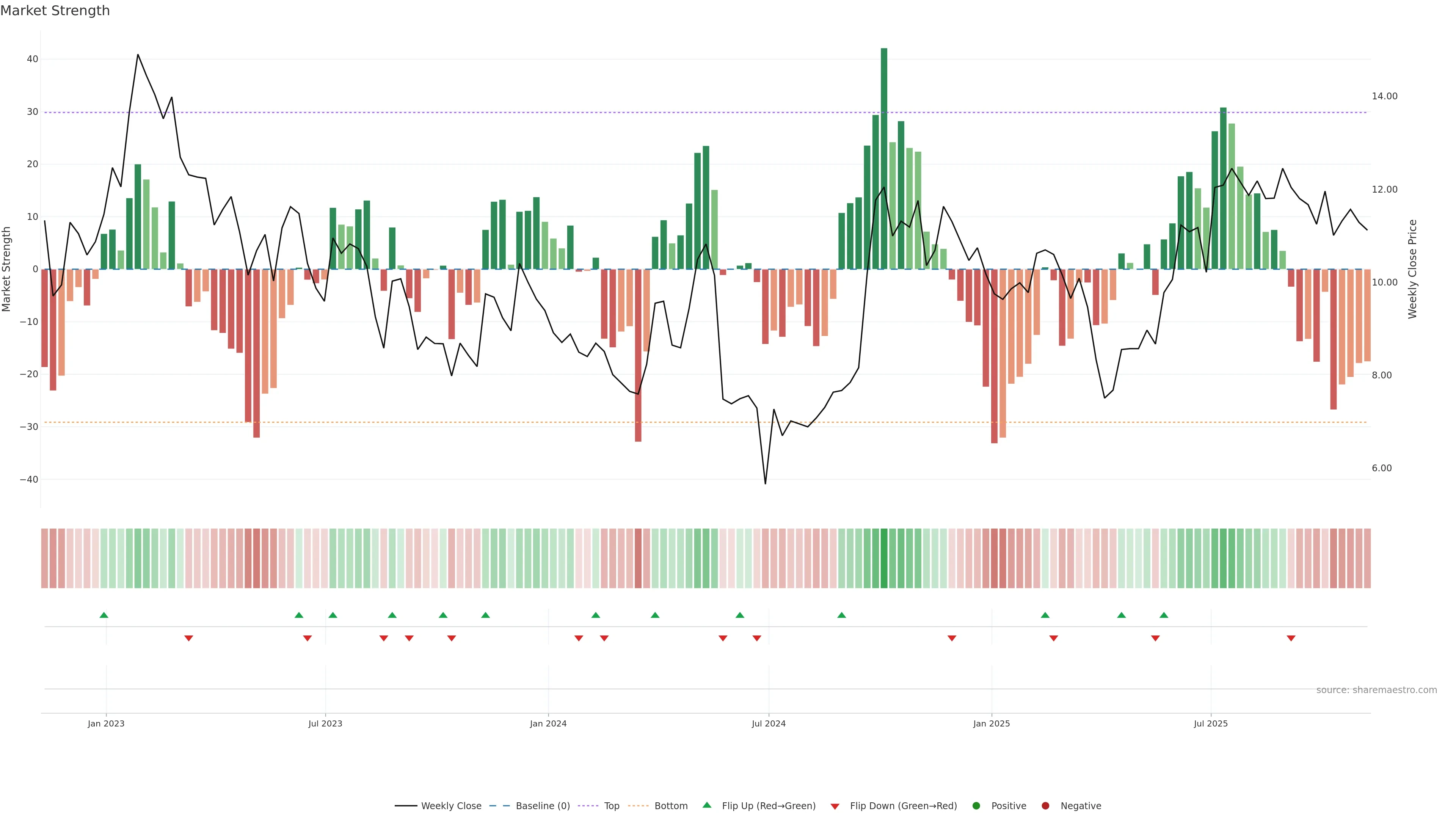The width and height of the screenshot is (1456, 819).
Task: Click the green Positive circle legend icon
Action: pyautogui.click(x=976, y=805)
